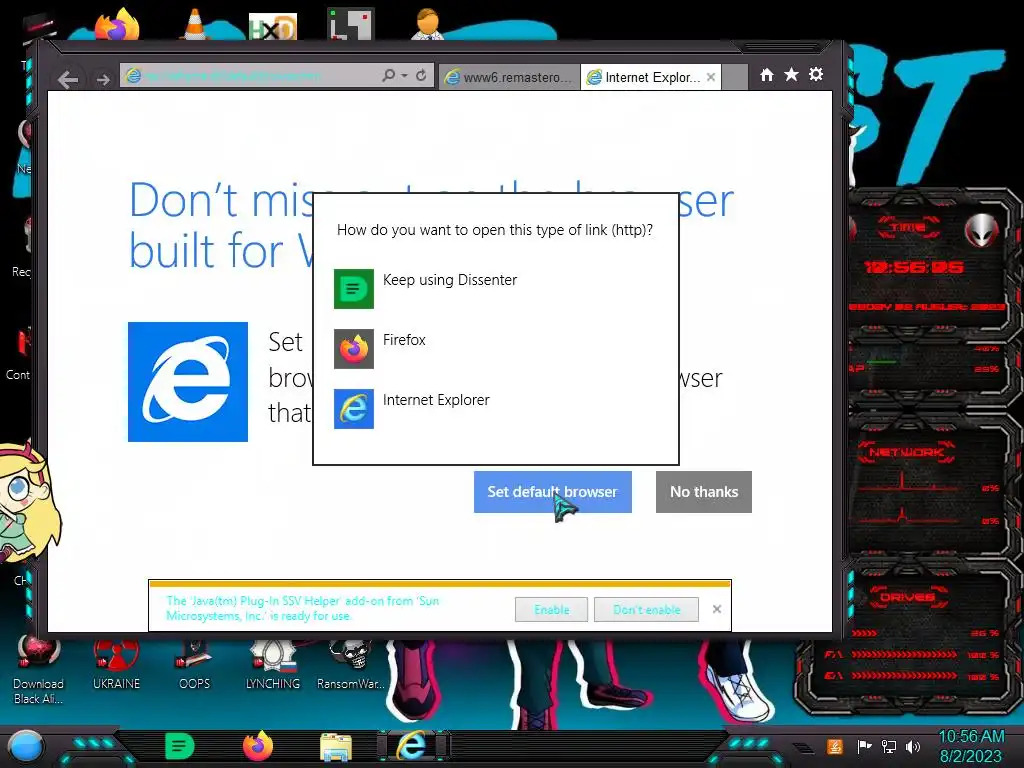This screenshot has height=768, width=1024.
Task: Click the No thanks button
Action: pyautogui.click(x=703, y=492)
